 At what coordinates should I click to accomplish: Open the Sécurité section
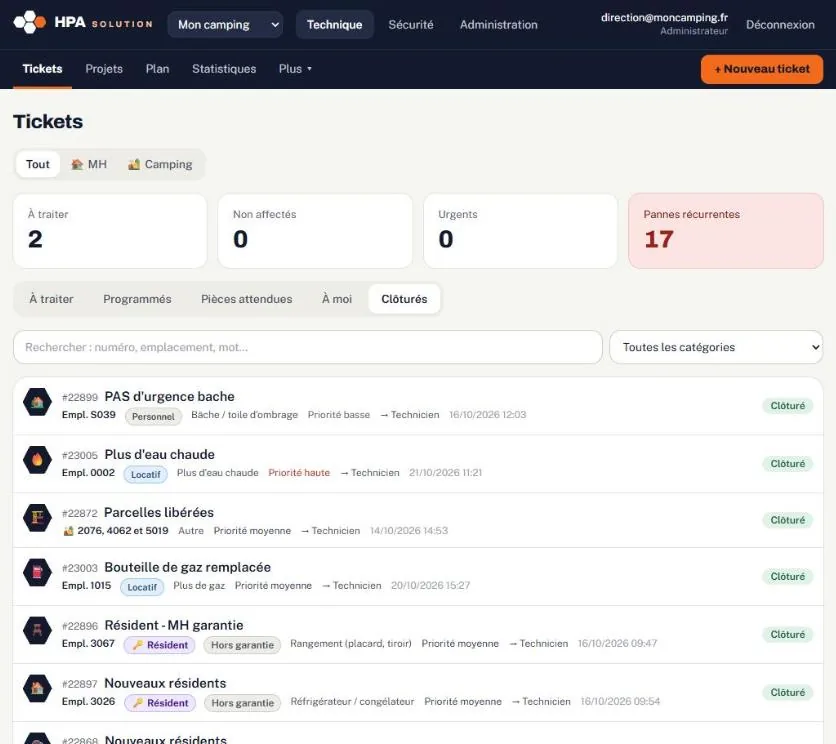(411, 25)
